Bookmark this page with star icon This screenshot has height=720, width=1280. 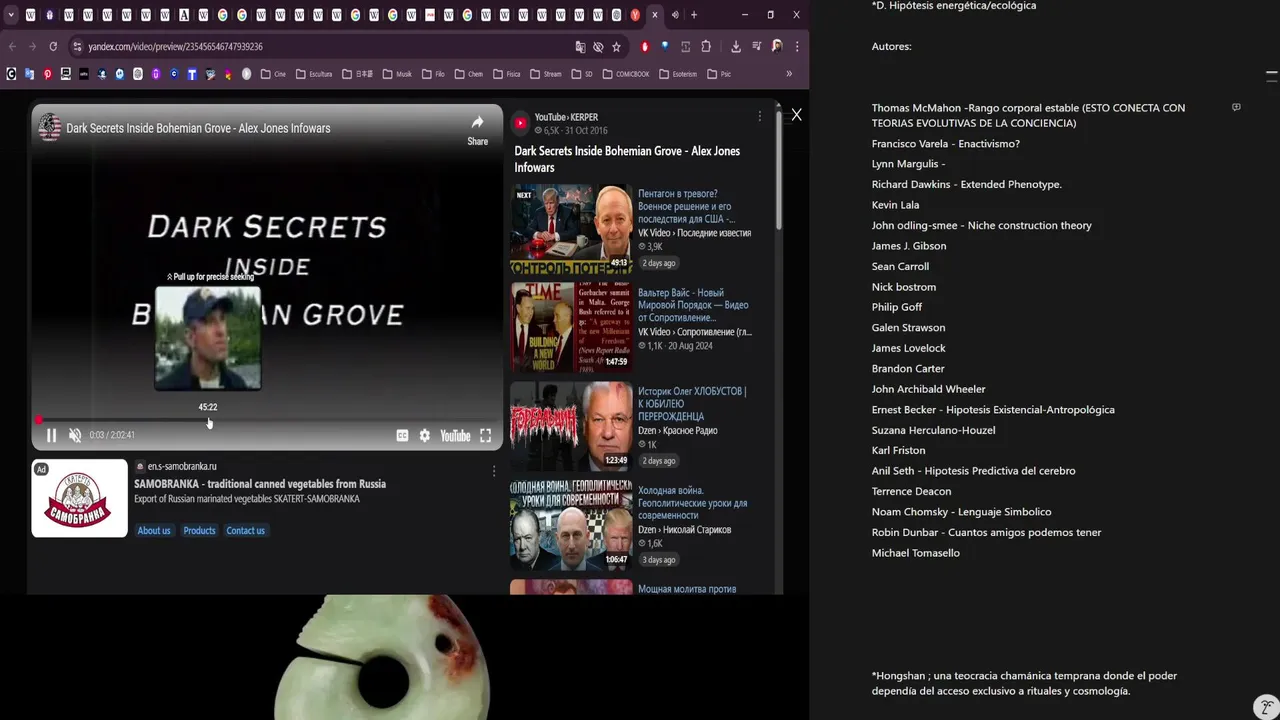pyautogui.click(x=616, y=46)
